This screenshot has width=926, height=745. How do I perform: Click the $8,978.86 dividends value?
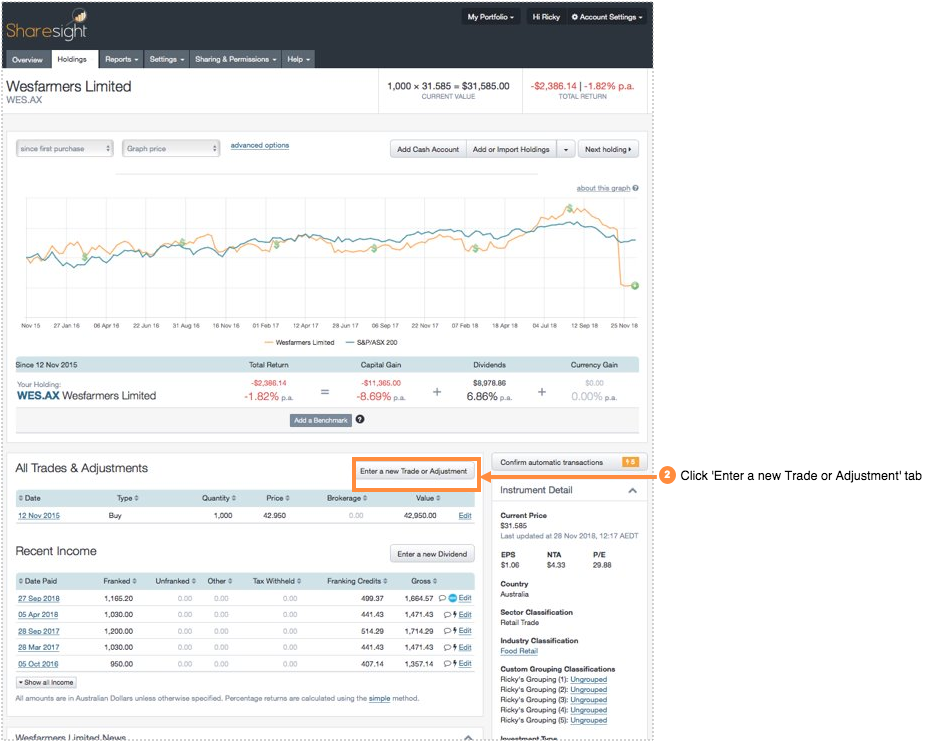pos(490,383)
